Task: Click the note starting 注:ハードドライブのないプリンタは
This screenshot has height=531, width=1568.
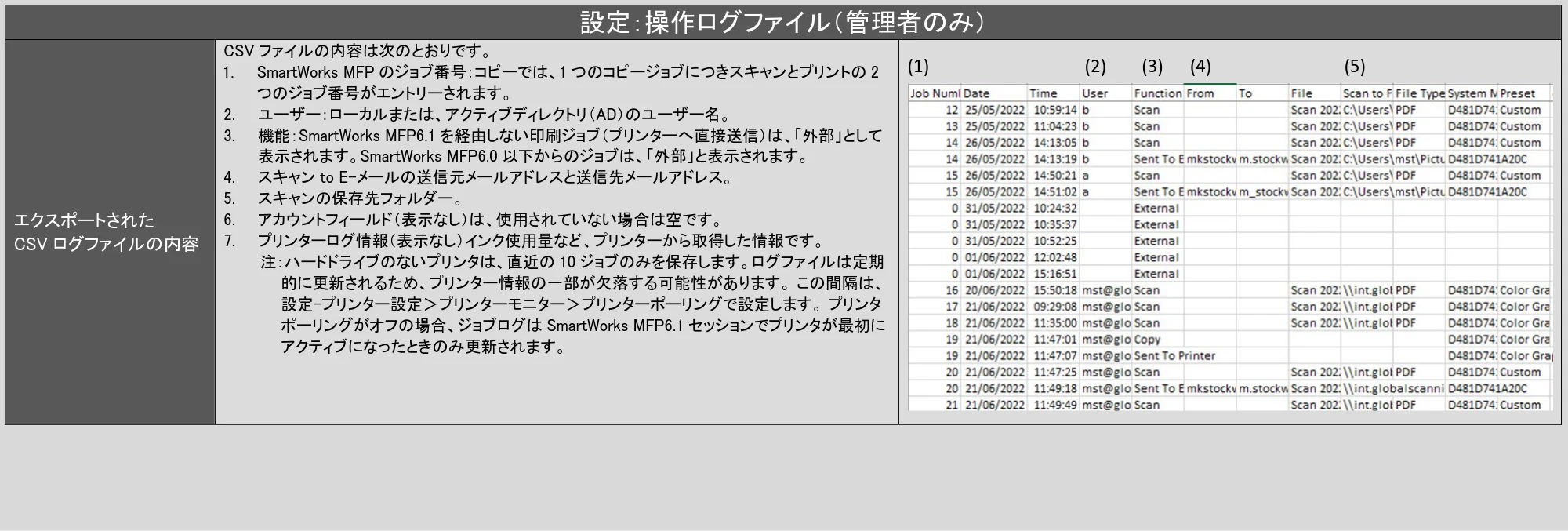Action: [x=573, y=304]
